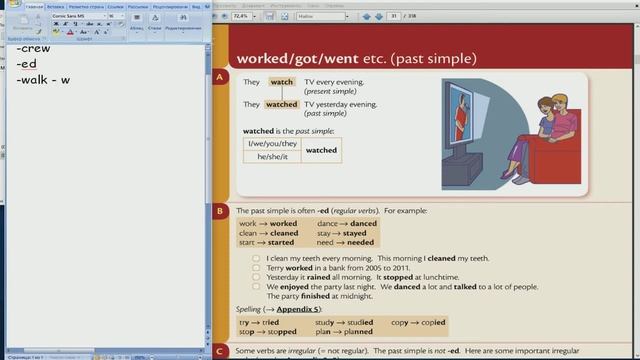Click bullet beside 'I clean my teeth'
This screenshot has width=640, height=360.
pos(256,258)
